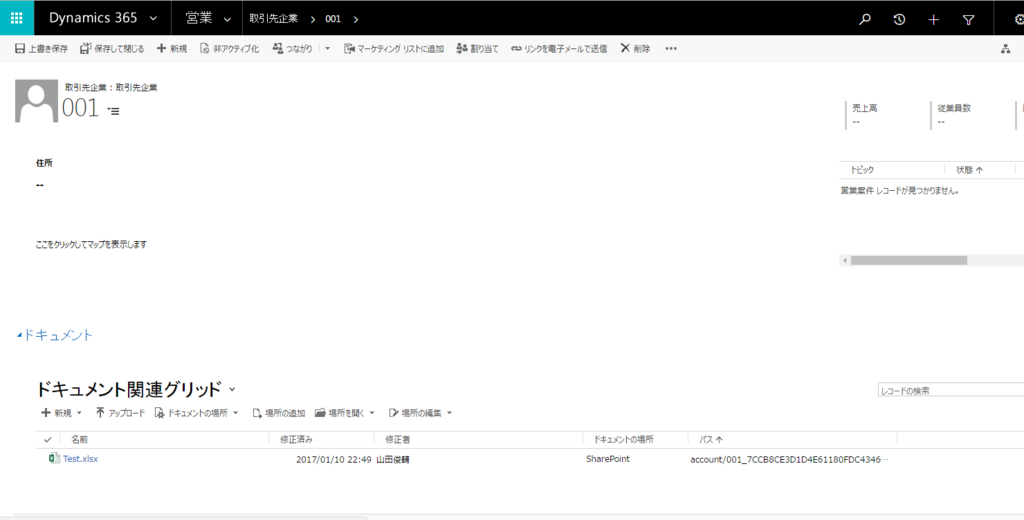Click the quick create plus icon
This screenshot has height=520, width=1024.
[933, 20]
